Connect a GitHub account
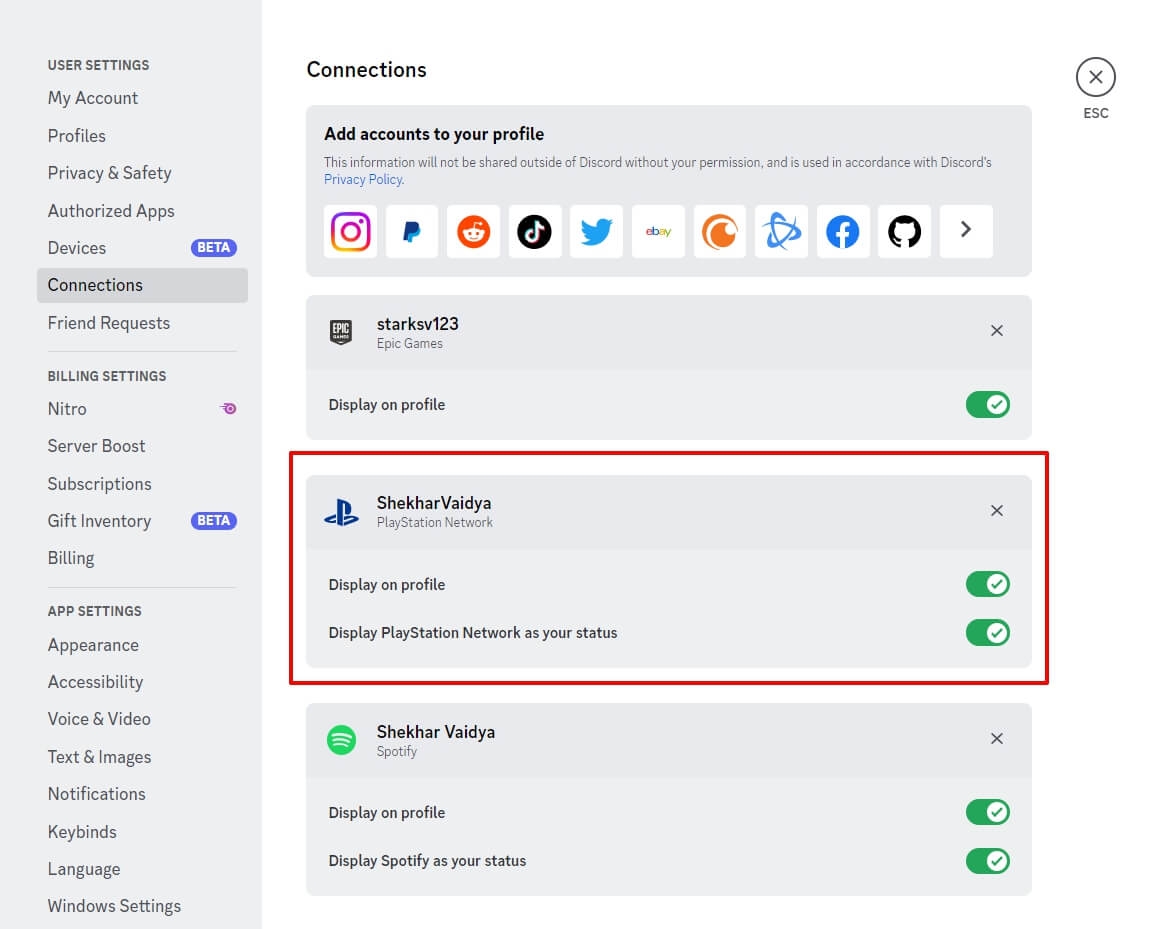The height and width of the screenshot is (929, 1154). point(905,231)
